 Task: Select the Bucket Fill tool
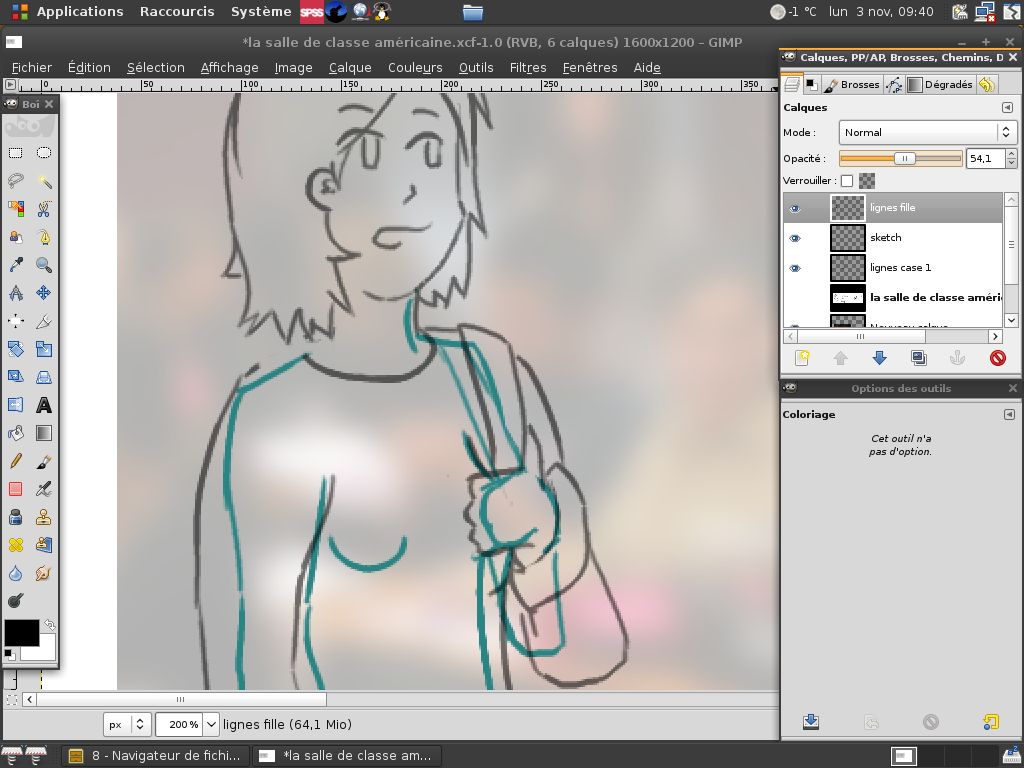click(16, 433)
